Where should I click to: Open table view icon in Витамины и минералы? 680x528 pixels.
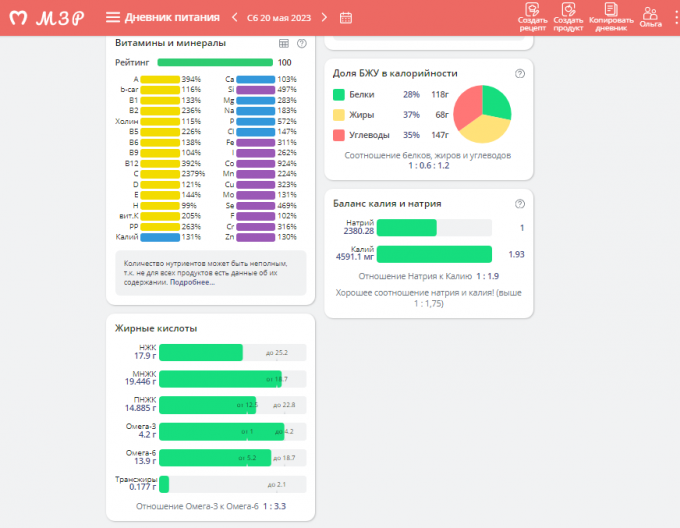pos(284,44)
